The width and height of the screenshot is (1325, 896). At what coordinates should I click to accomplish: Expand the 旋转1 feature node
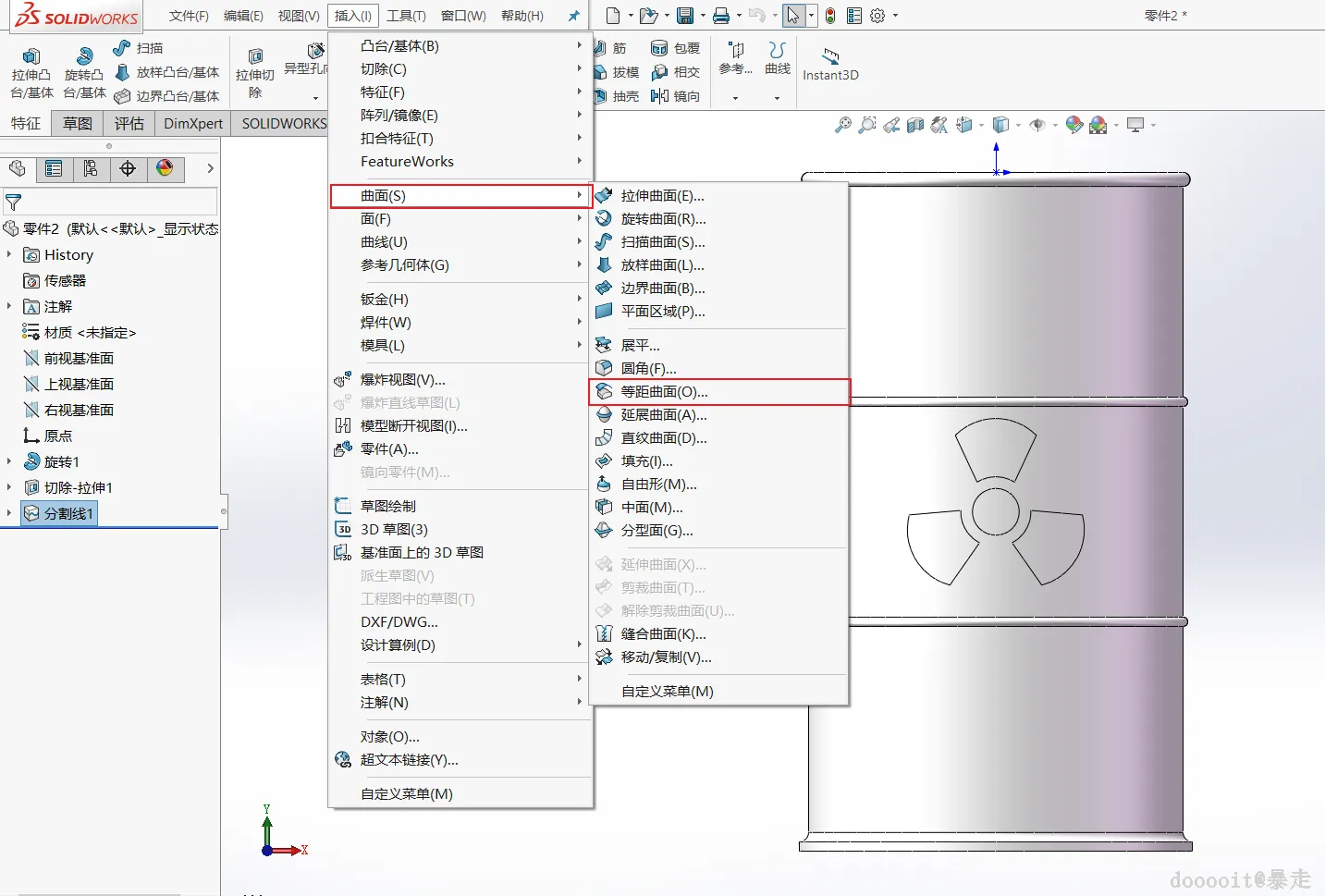coord(9,461)
